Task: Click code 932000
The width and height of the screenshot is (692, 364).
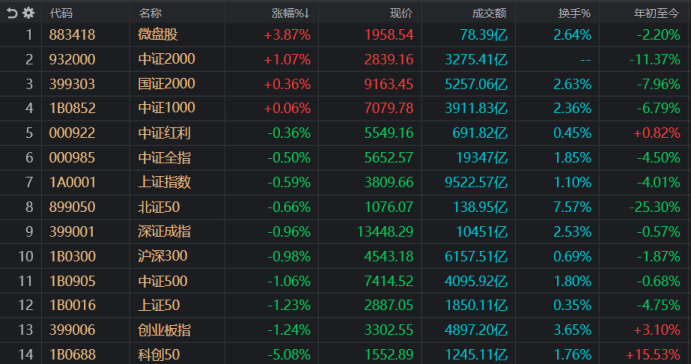Action: coord(72,59)
